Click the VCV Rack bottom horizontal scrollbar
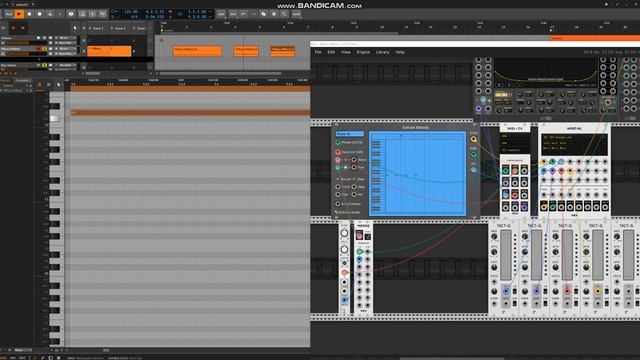Viewport: 640px width, 360px height. (452, 359)
